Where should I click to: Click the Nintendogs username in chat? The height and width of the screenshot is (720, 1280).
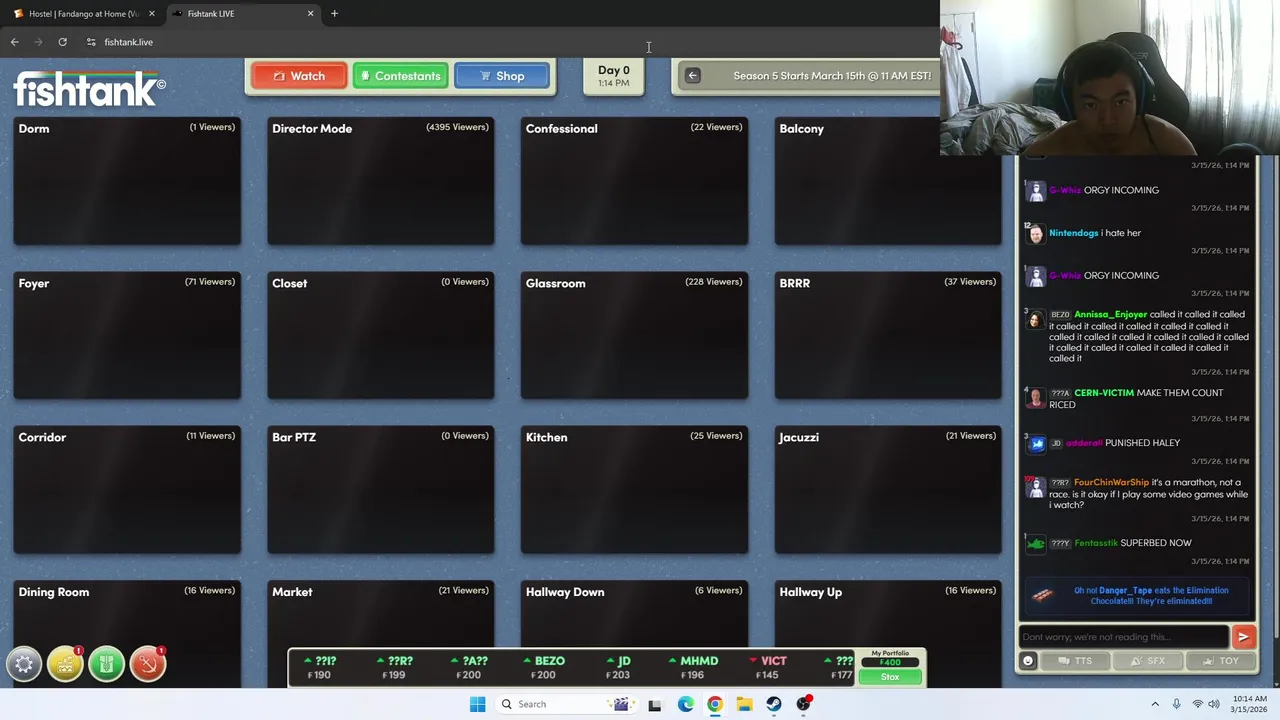pos(1073,233)
